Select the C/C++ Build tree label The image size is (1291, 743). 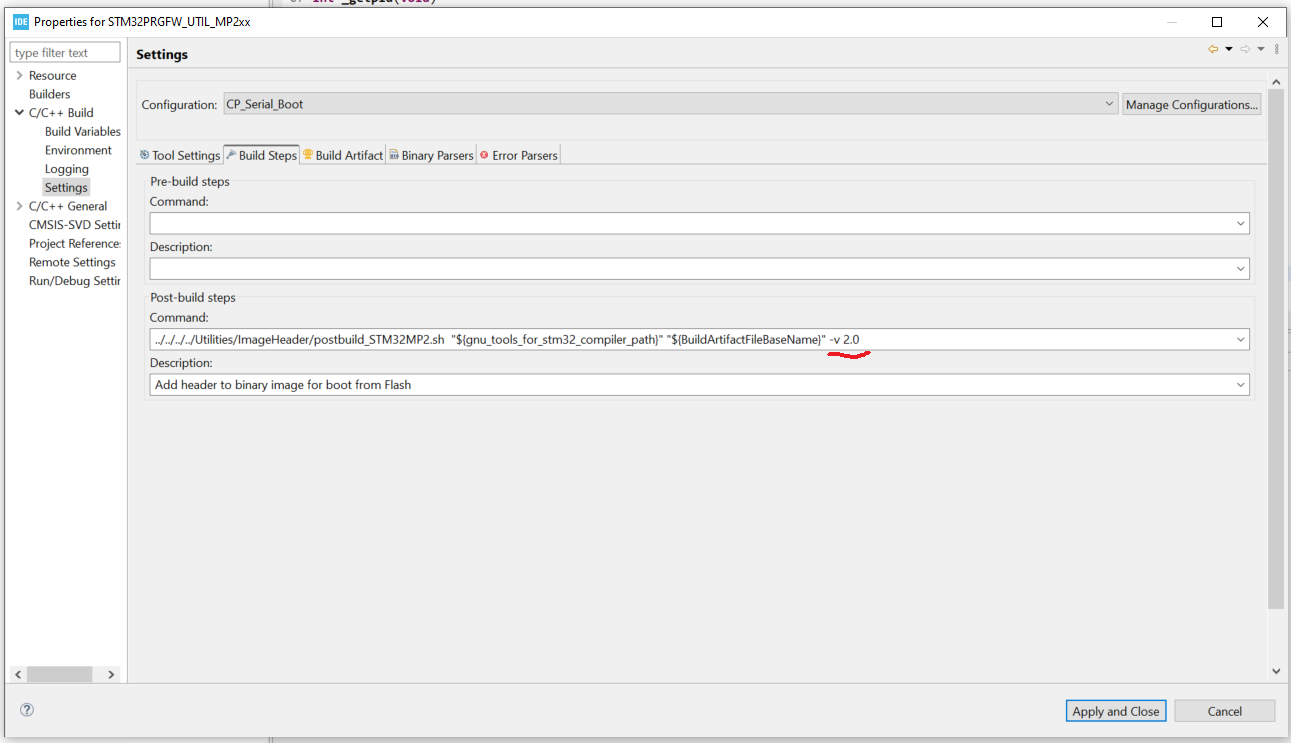(61, 113)
